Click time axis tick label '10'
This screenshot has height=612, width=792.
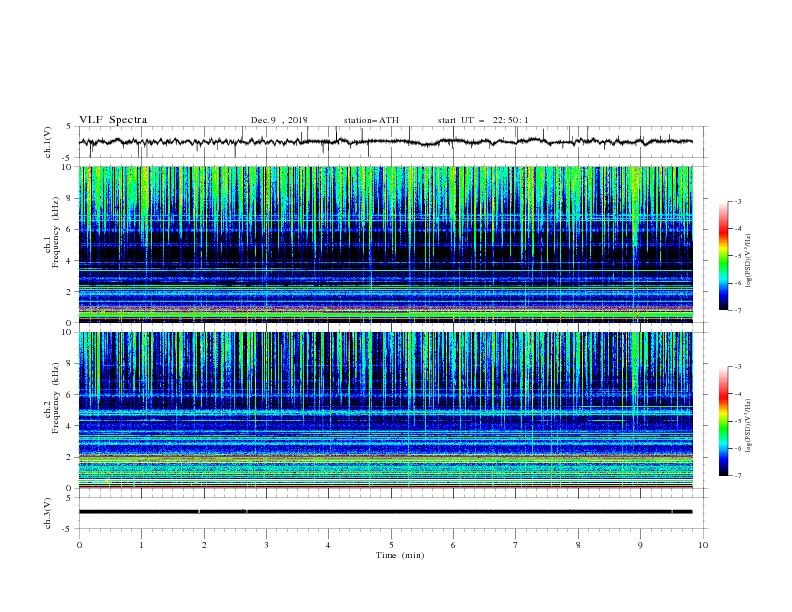coord(703,545)
